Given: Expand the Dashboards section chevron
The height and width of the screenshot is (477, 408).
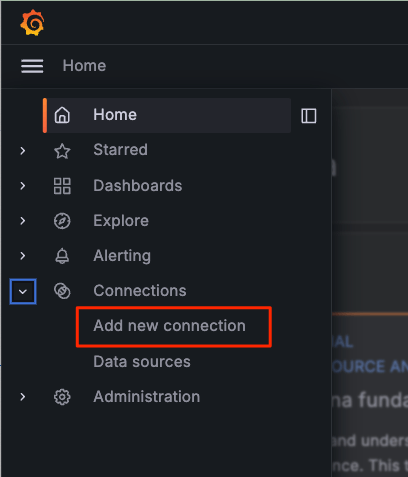Looking at the screenshot, I should point(23,186).
